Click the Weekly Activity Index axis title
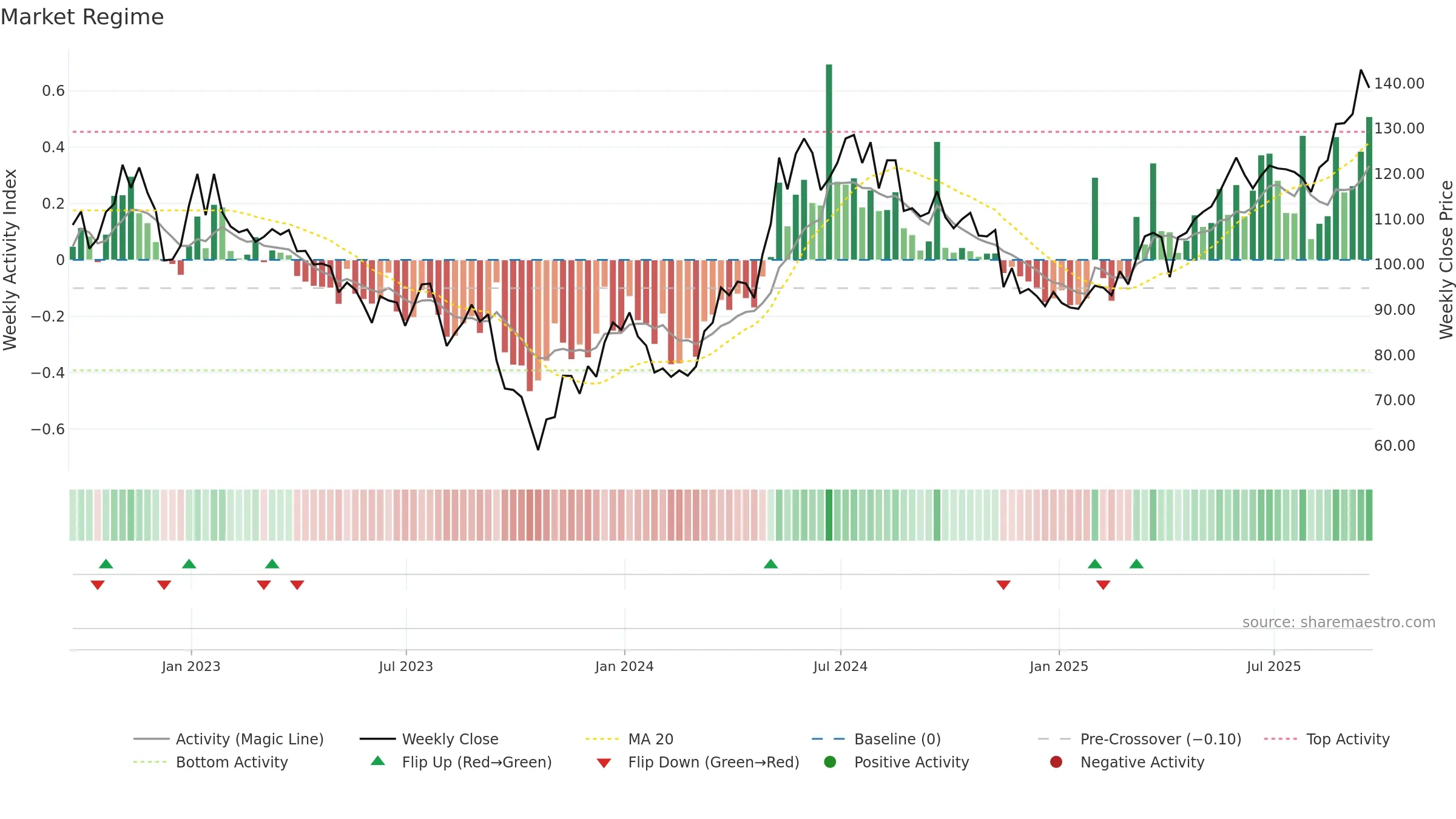Viewport: 1456px width, 819px height. coord(10,260)
